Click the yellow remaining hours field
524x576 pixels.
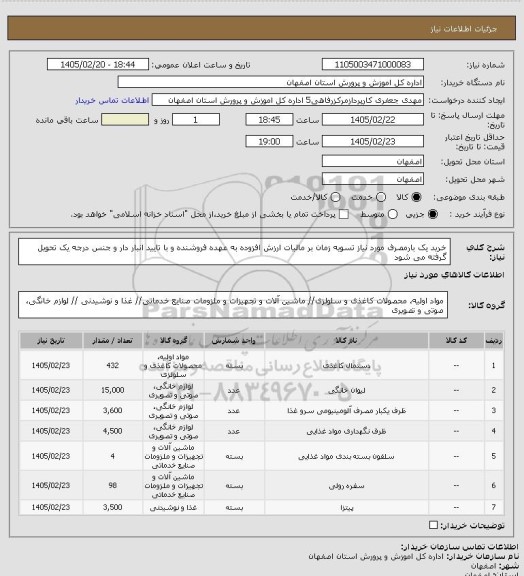click(x=125, y=120)
